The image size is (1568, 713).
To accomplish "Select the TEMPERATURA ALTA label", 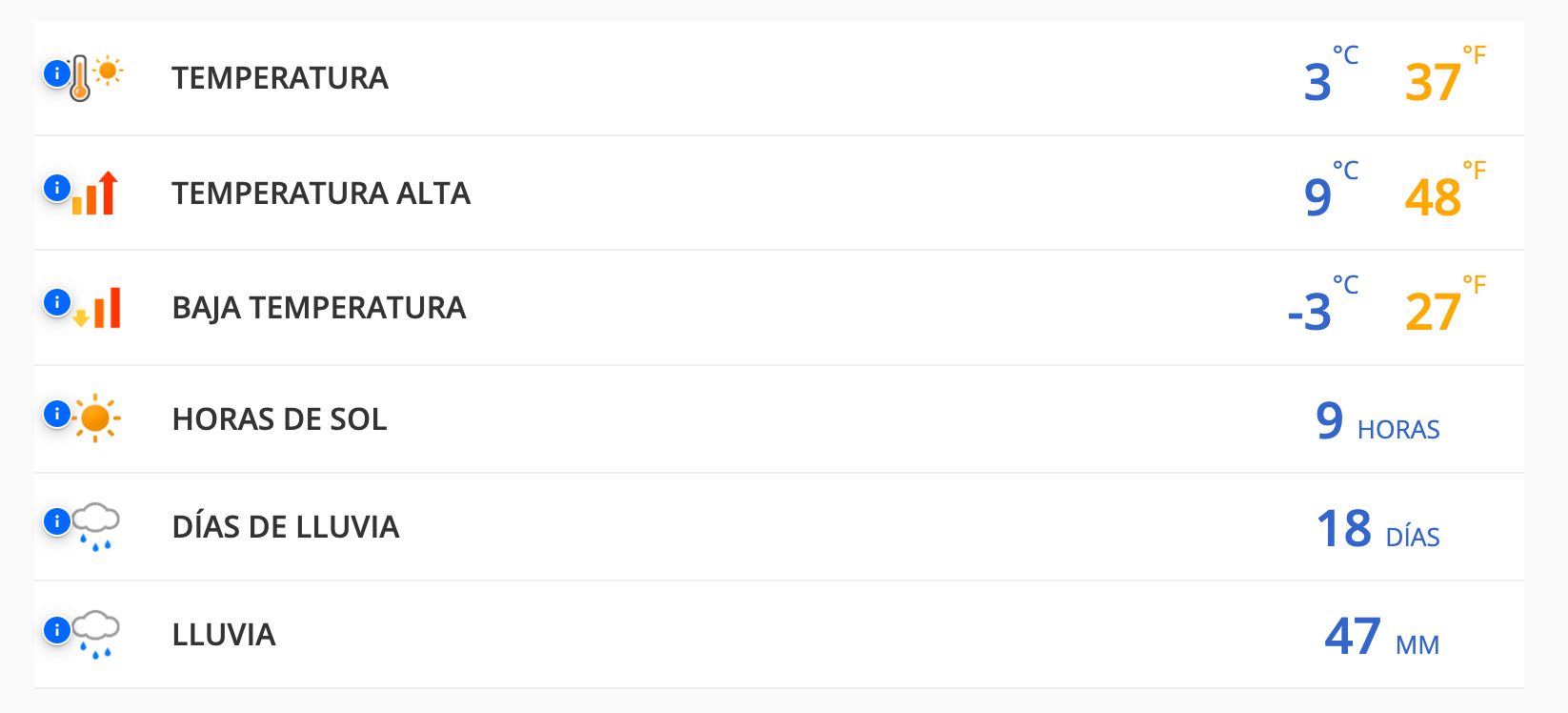I will (x=321, y=194).
